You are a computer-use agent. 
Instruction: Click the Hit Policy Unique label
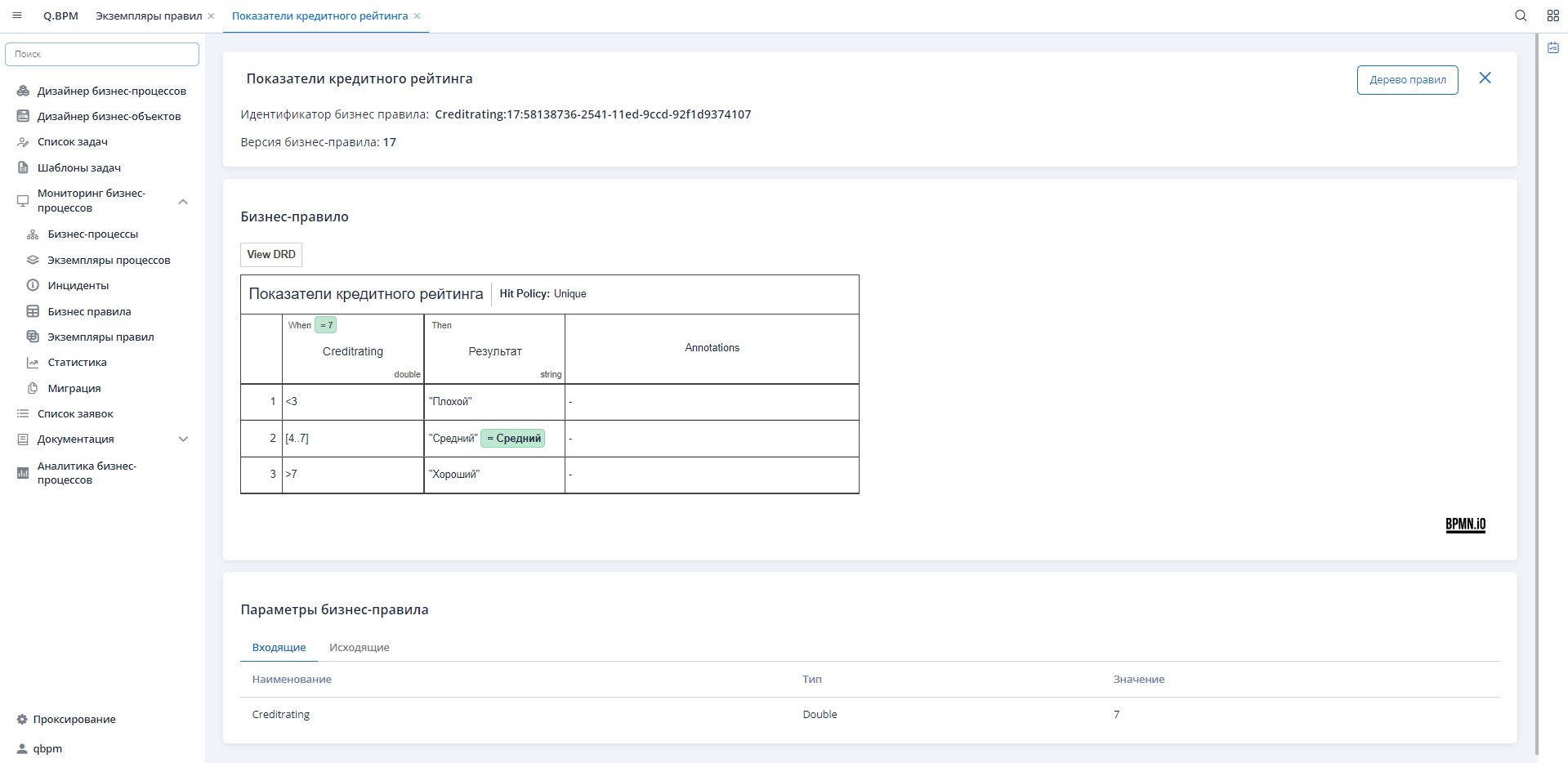543,294
